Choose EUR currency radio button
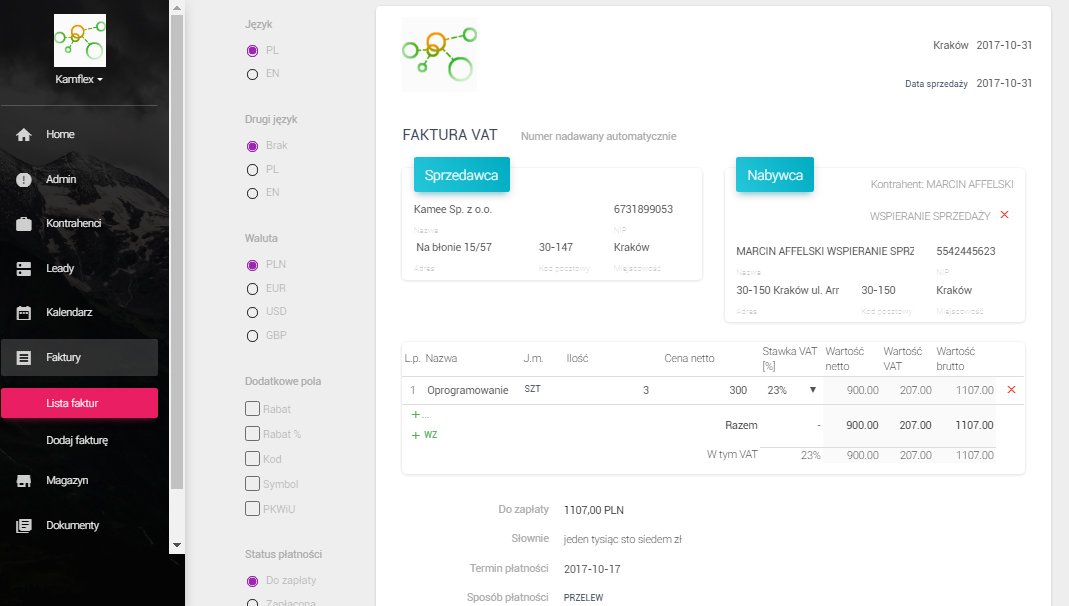This screenshot has width=1069, height=606. (252, 288)
